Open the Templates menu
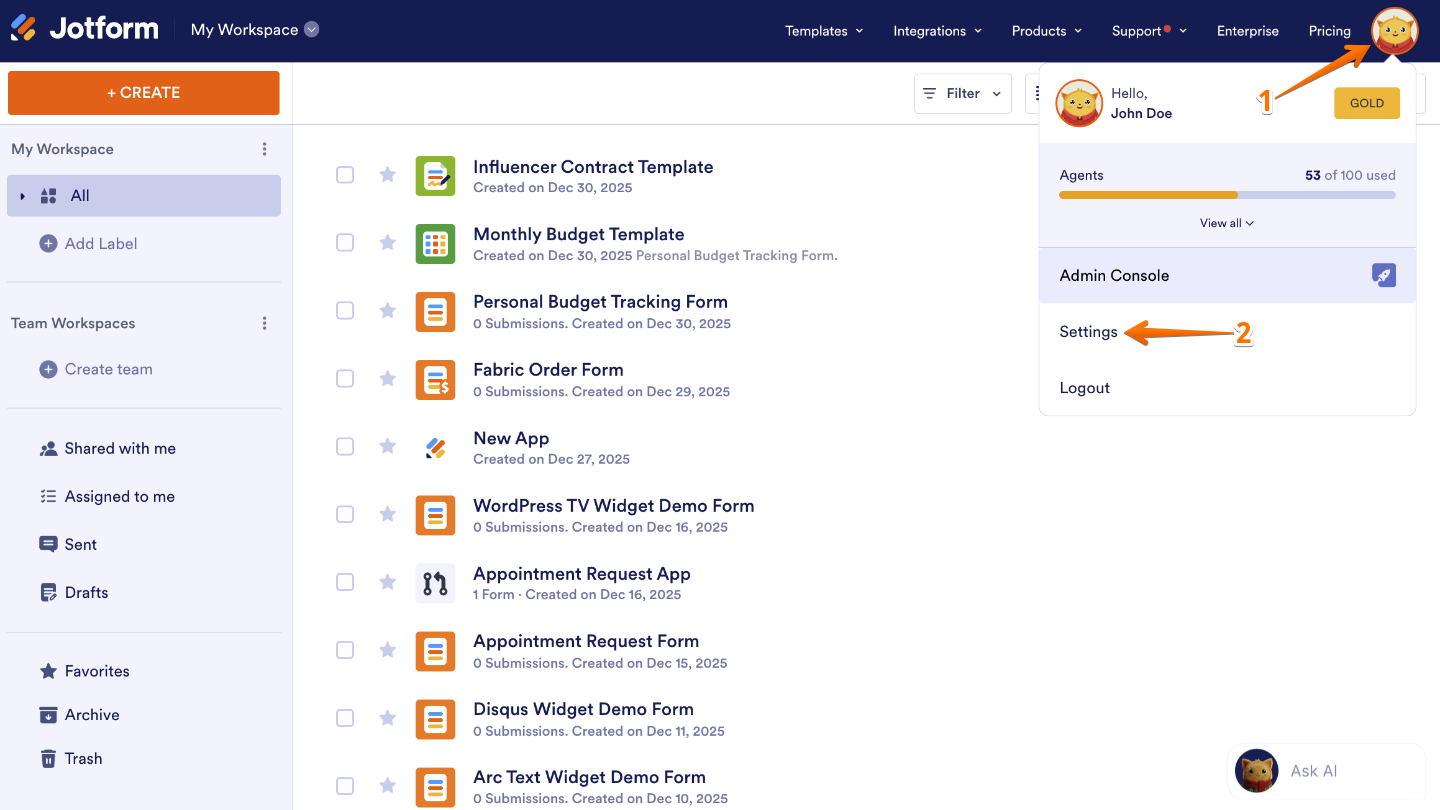The width and height of the screenshot is (1440, 810). 817,31
